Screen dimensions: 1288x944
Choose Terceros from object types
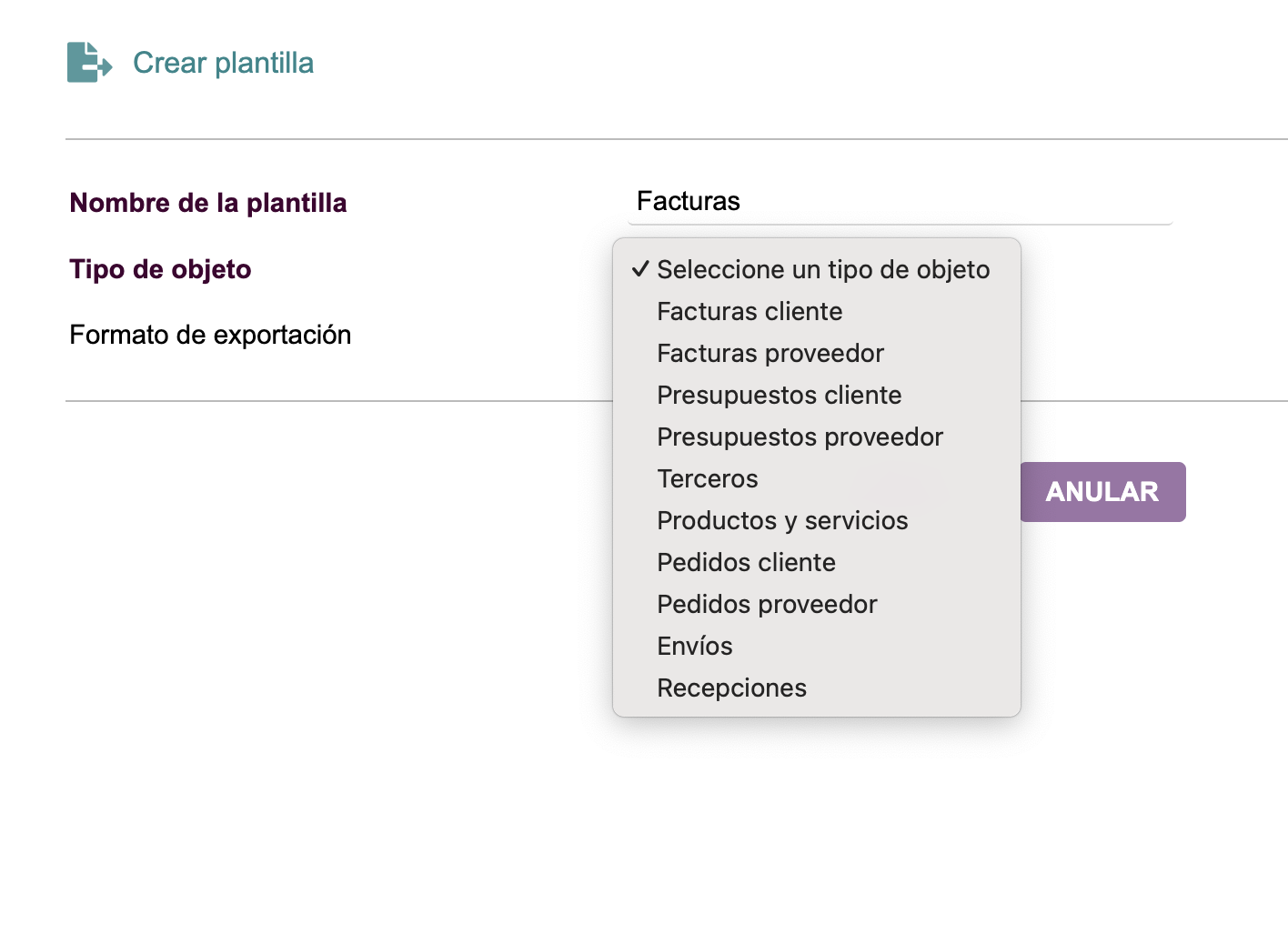coord(817,478)
